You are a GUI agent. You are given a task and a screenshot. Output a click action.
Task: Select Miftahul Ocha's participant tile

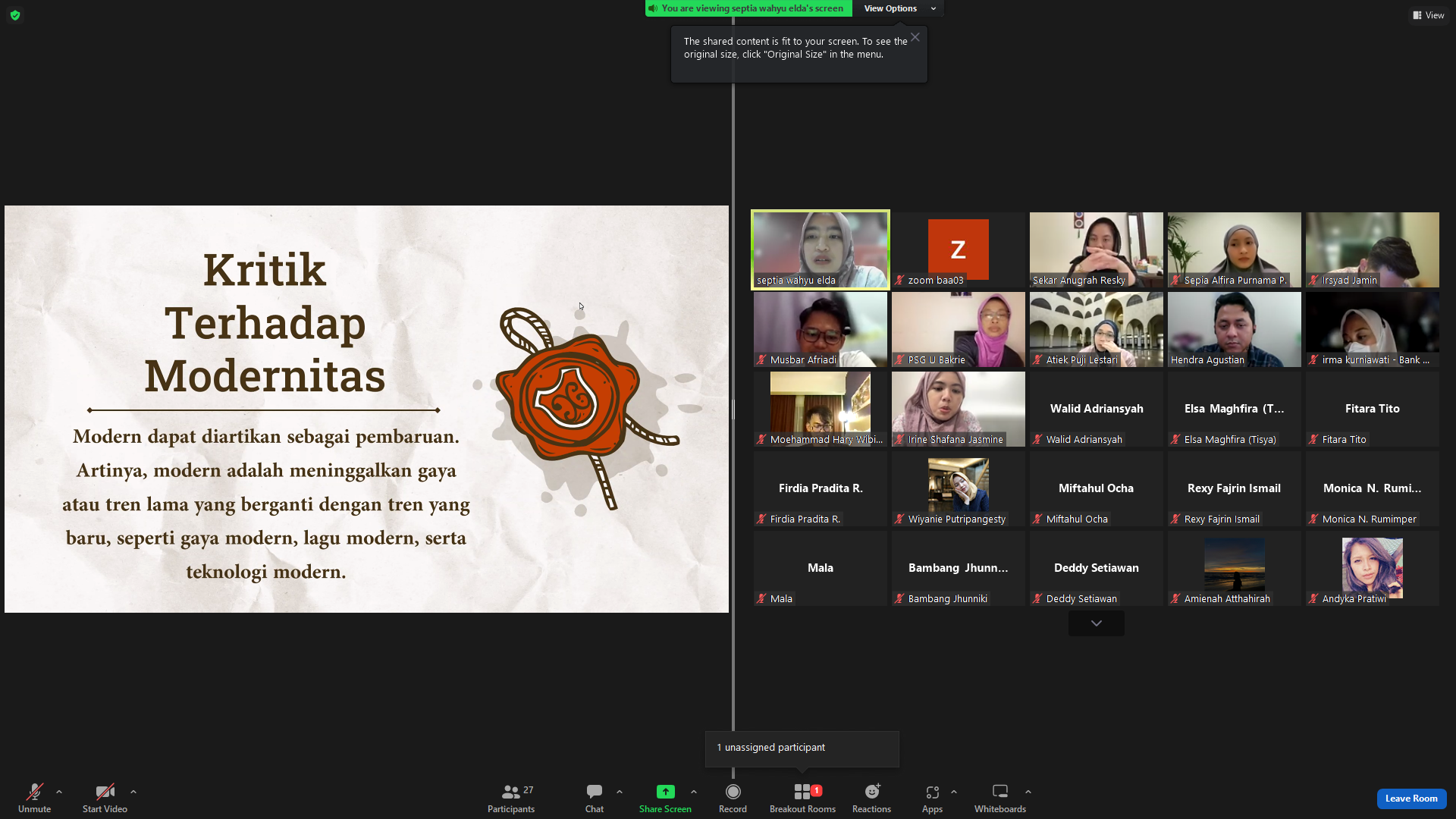pyautogui.click(x=1097, y=488)
